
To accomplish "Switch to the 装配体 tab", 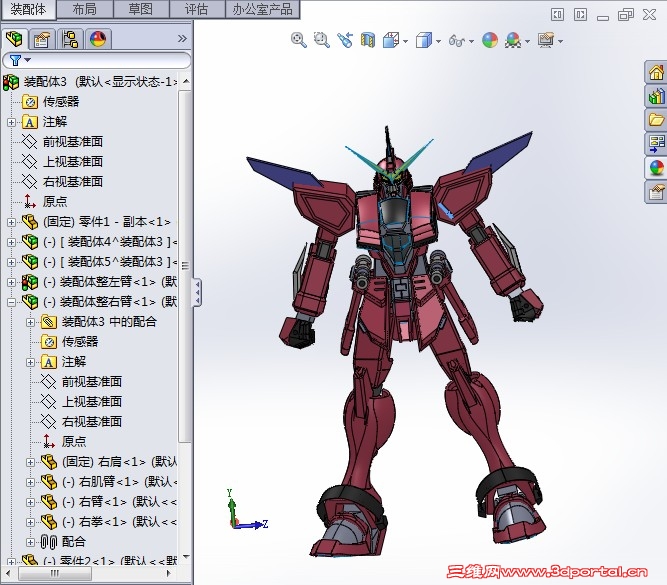I will pyautogui.click(x=28, y=9).
